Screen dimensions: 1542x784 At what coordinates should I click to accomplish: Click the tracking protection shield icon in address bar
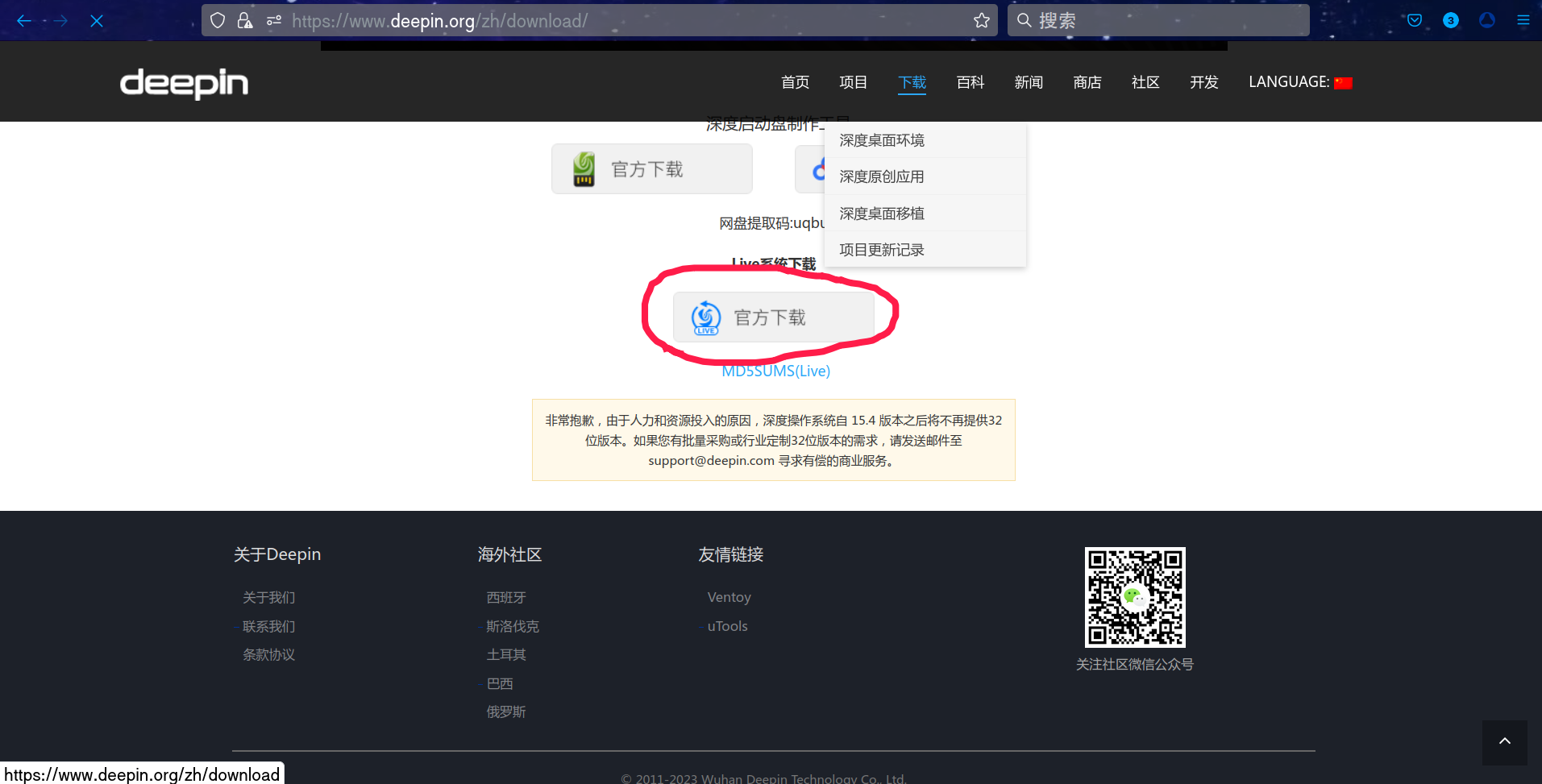216,20
